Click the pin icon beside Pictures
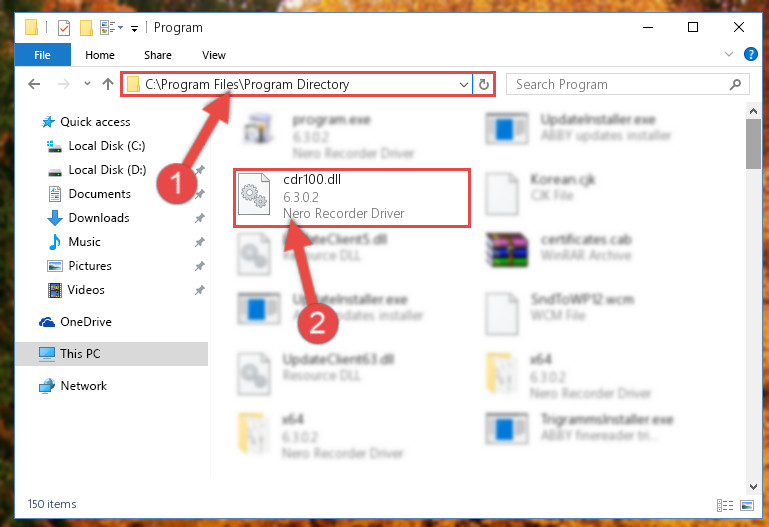 (x=199, y=266)
